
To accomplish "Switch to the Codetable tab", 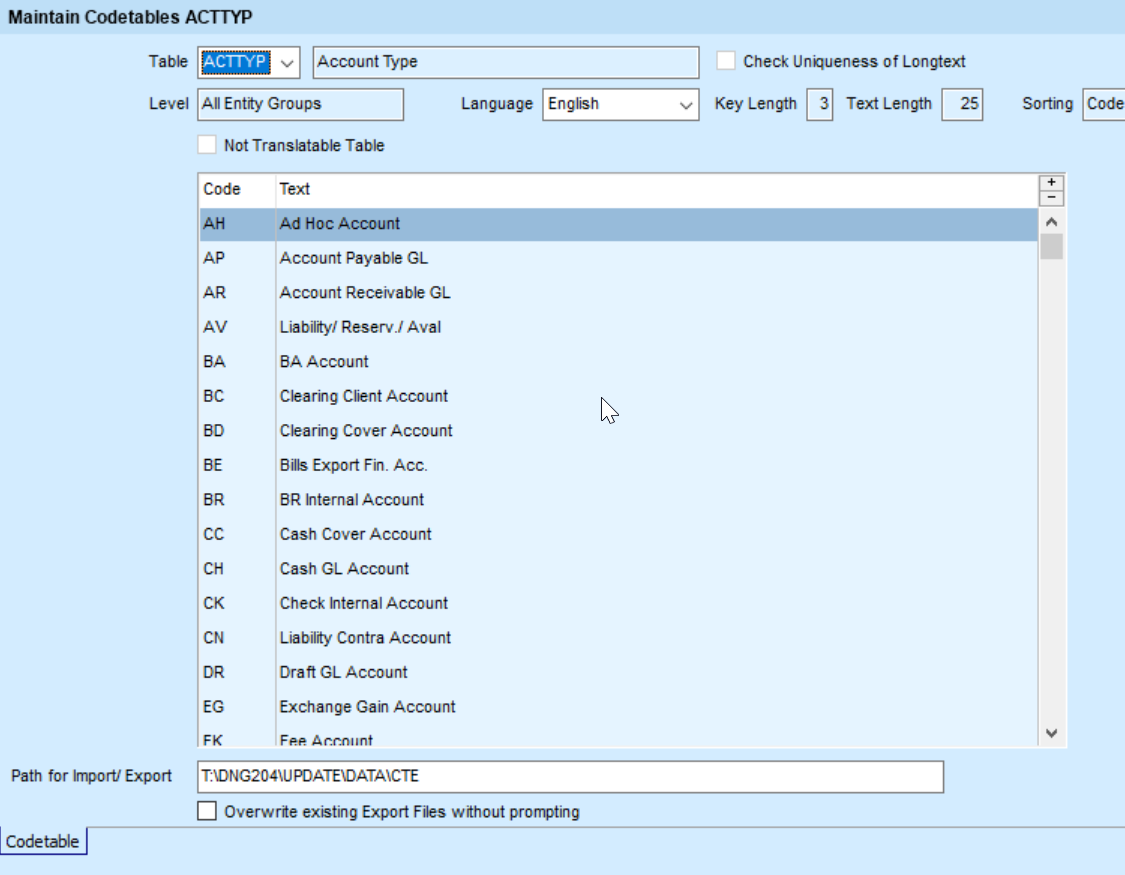I will click(x=43, y=842).
